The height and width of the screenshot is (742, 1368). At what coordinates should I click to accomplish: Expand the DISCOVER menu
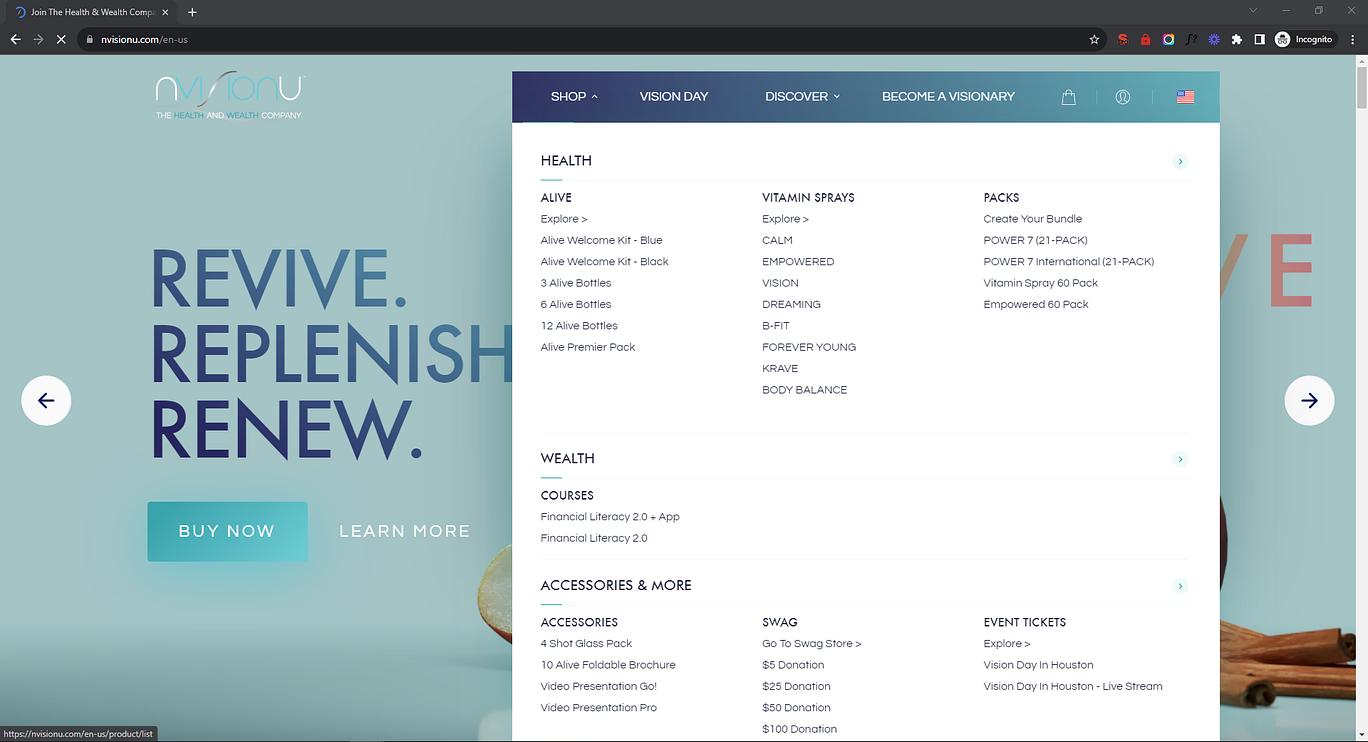point(802,97)
